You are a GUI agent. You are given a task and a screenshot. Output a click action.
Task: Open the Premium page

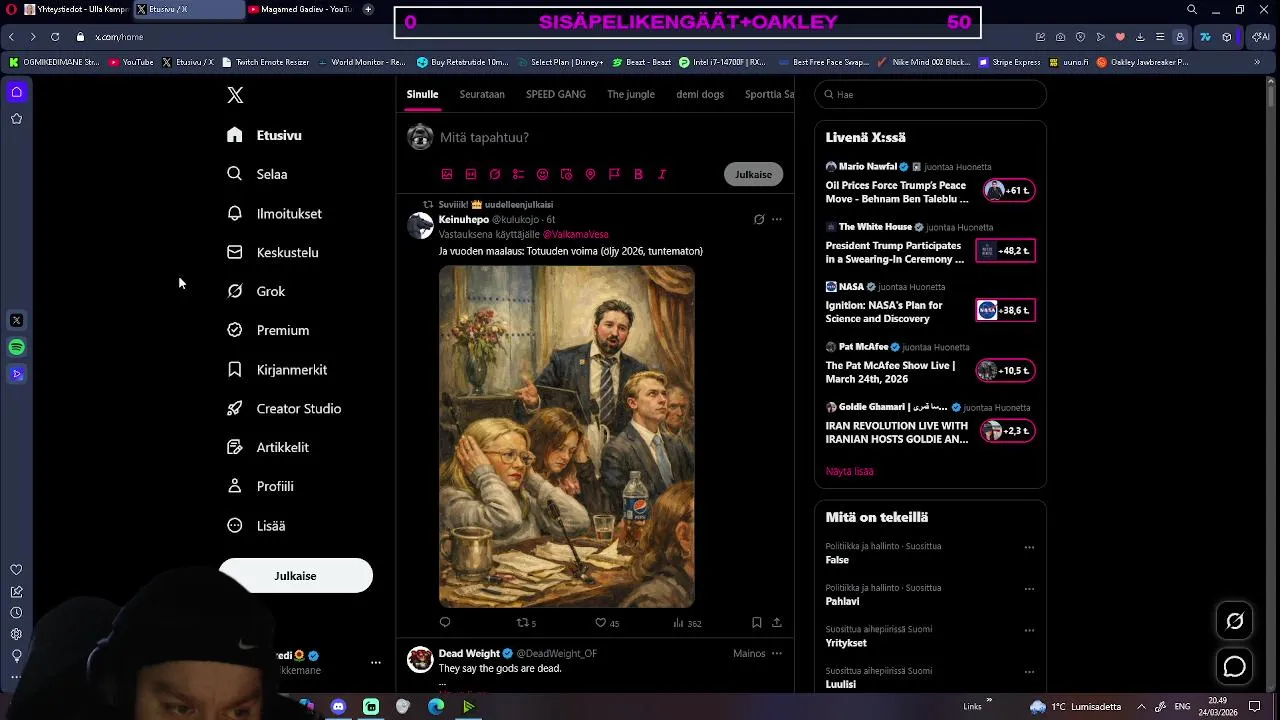(269, 330)
